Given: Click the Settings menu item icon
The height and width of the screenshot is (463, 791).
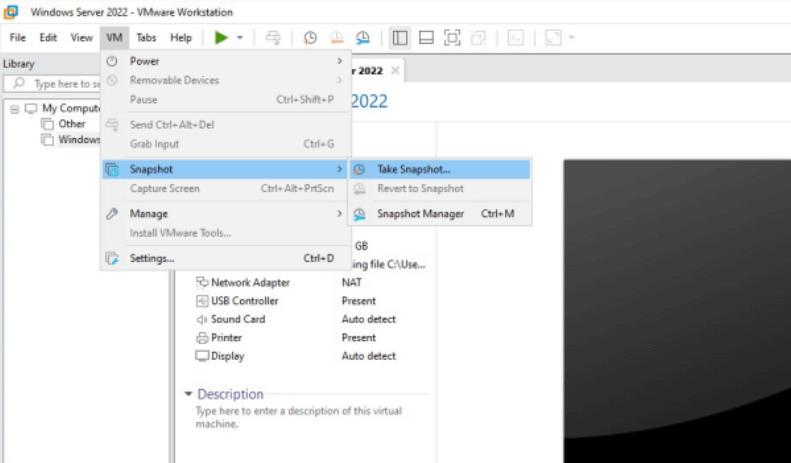Looking at the screenshot, I should [112, 258].
